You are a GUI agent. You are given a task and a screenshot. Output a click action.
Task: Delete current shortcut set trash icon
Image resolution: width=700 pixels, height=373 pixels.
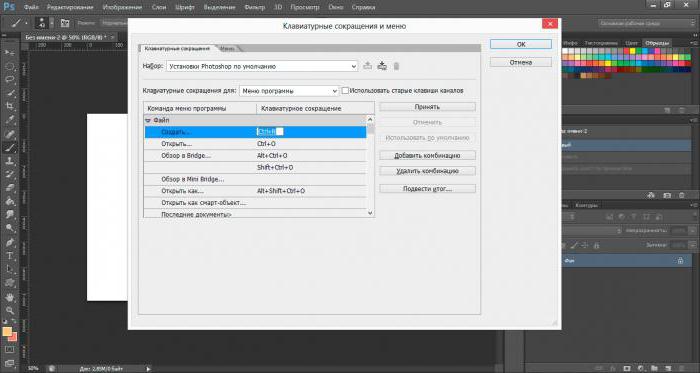(x=396, y=66)
